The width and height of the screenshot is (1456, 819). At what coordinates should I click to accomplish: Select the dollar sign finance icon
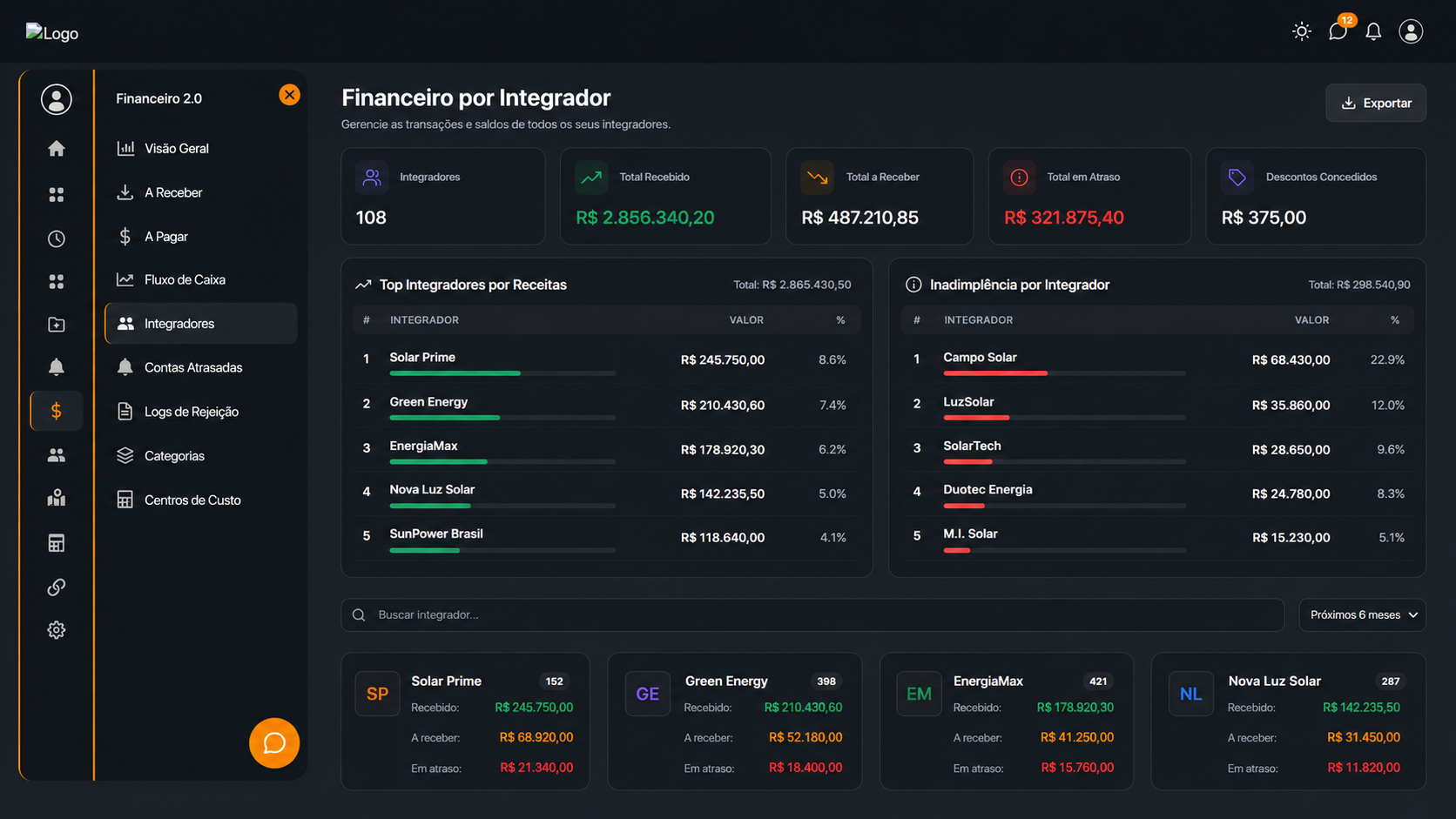click(x=57, y=411)
